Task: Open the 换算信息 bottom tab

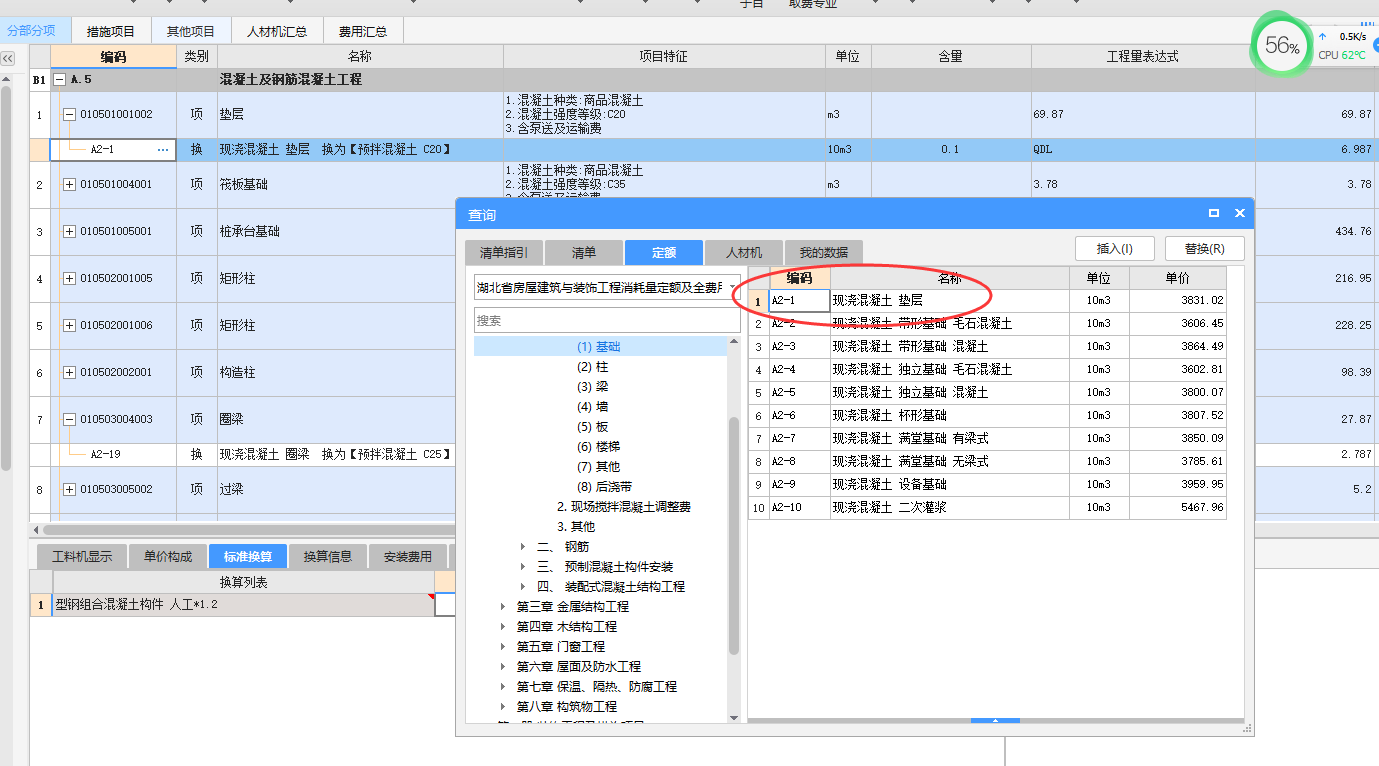Action: [328, 557]
